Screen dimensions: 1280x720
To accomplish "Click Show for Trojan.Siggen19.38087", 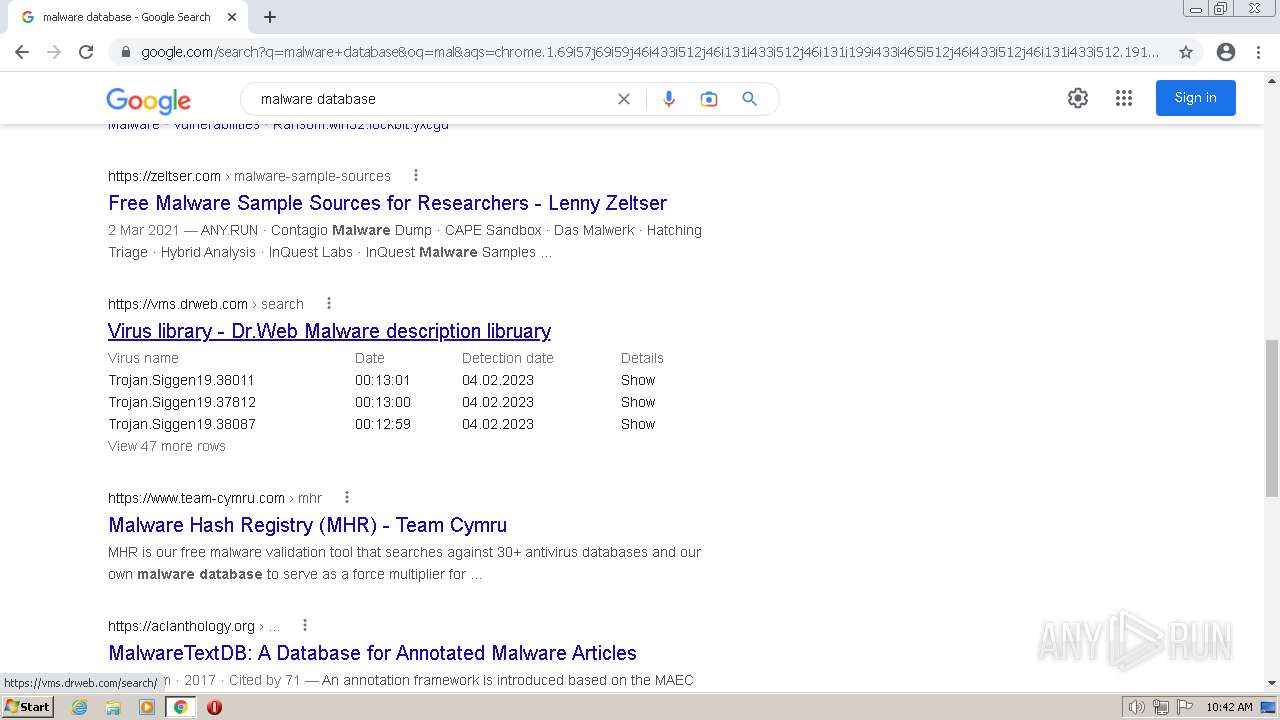I will [x=638, y=424].
